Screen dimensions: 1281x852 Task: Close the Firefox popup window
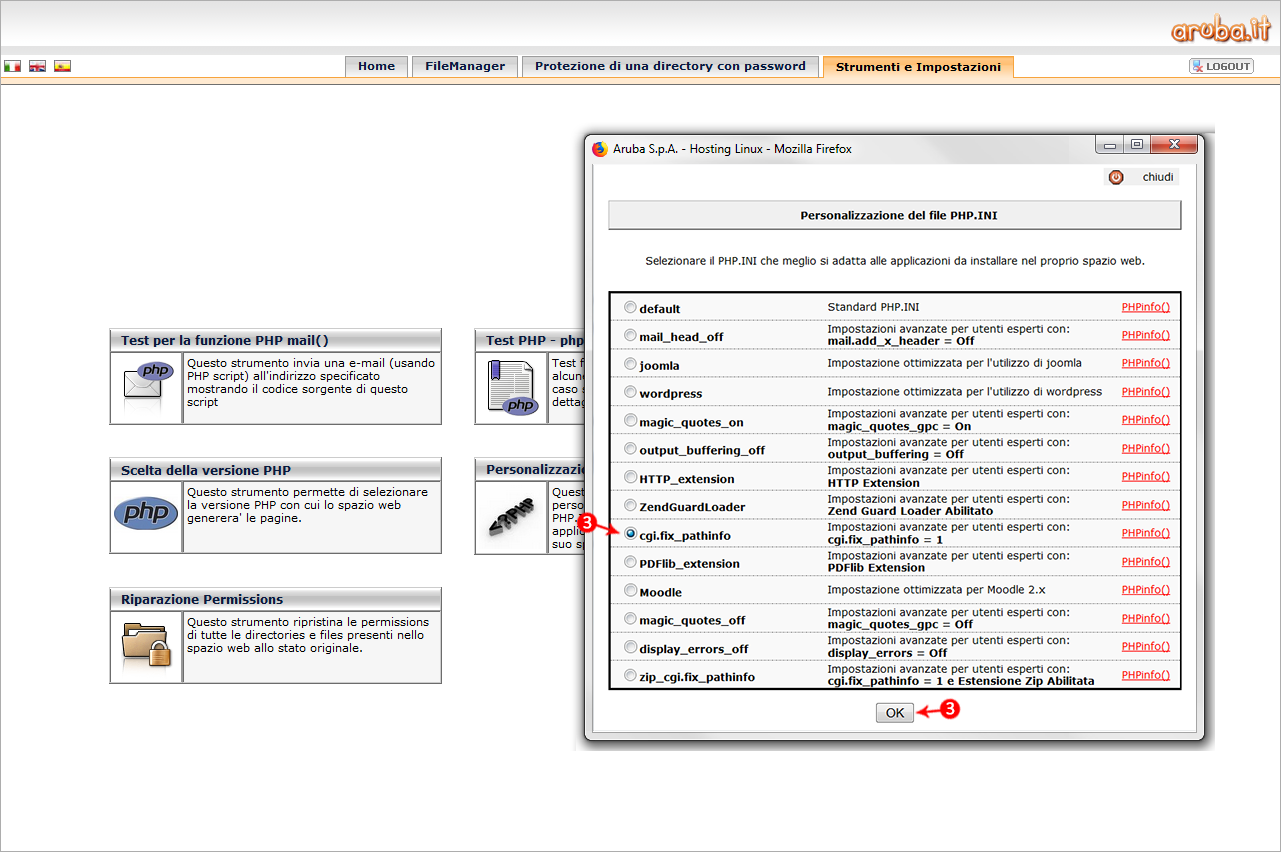(1173, 144)
